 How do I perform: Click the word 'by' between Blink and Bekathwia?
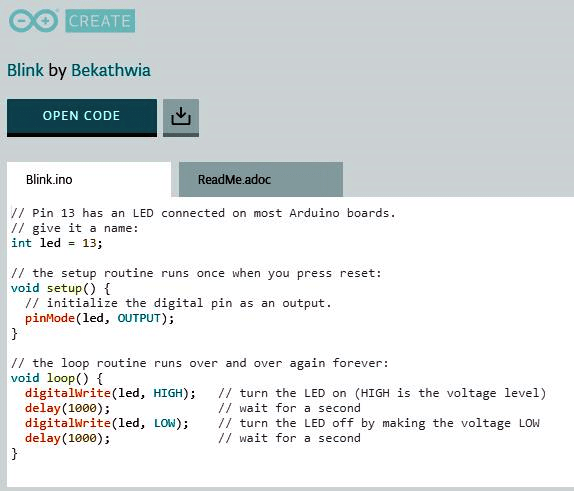pyautogui.click(x=57, y=71)
